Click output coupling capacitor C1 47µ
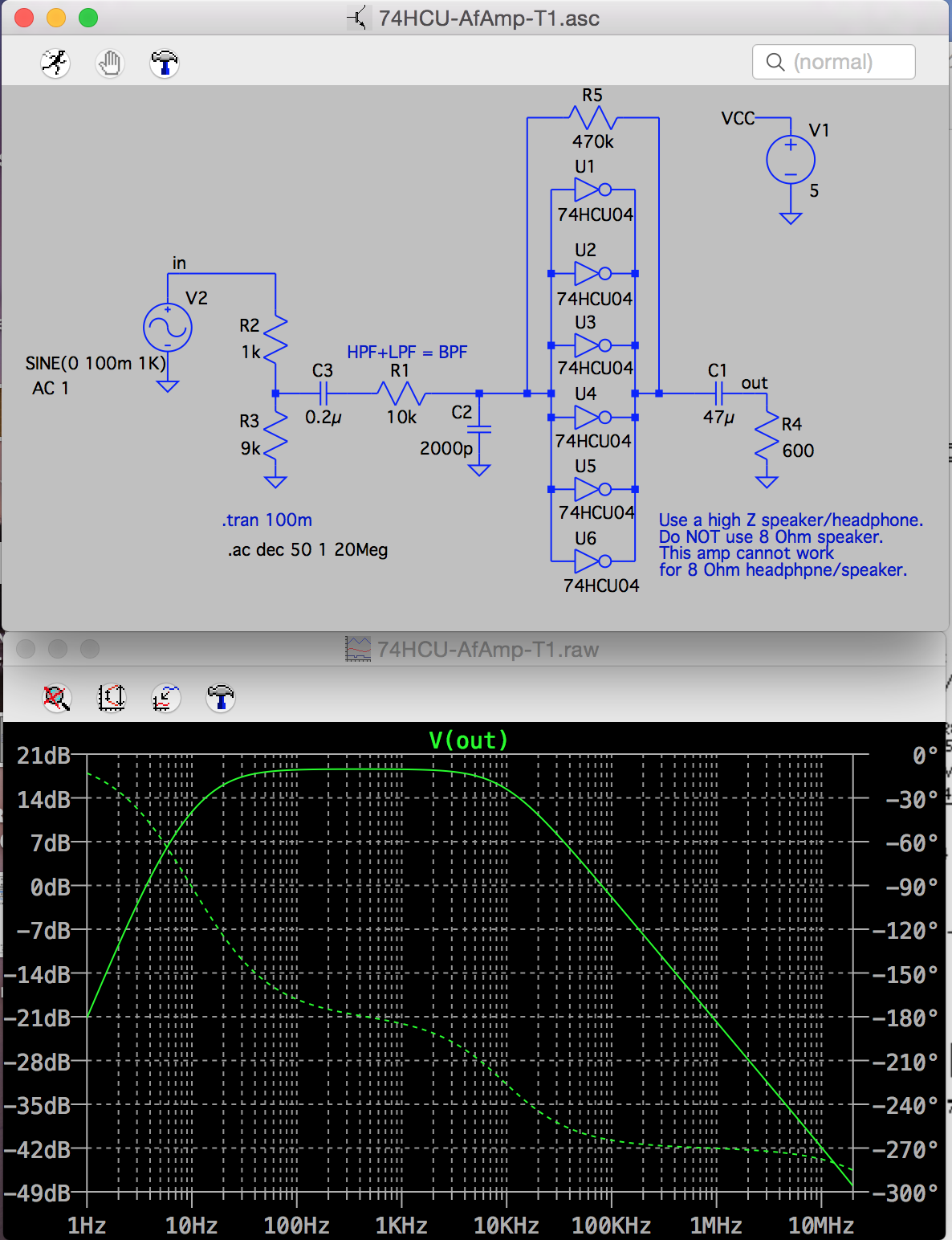The width and height of the screenshot is (952, 1240). coord(718,393)
